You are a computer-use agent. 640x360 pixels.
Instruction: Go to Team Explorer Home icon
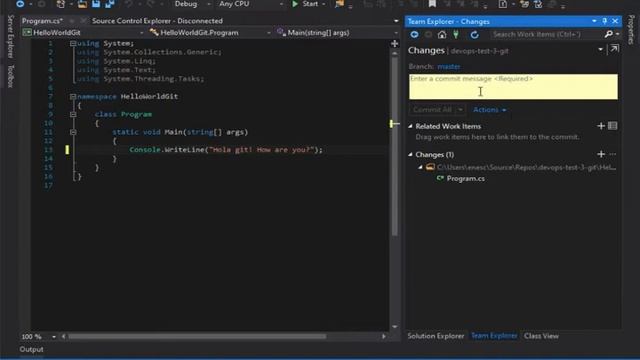(x=442, y=35)
